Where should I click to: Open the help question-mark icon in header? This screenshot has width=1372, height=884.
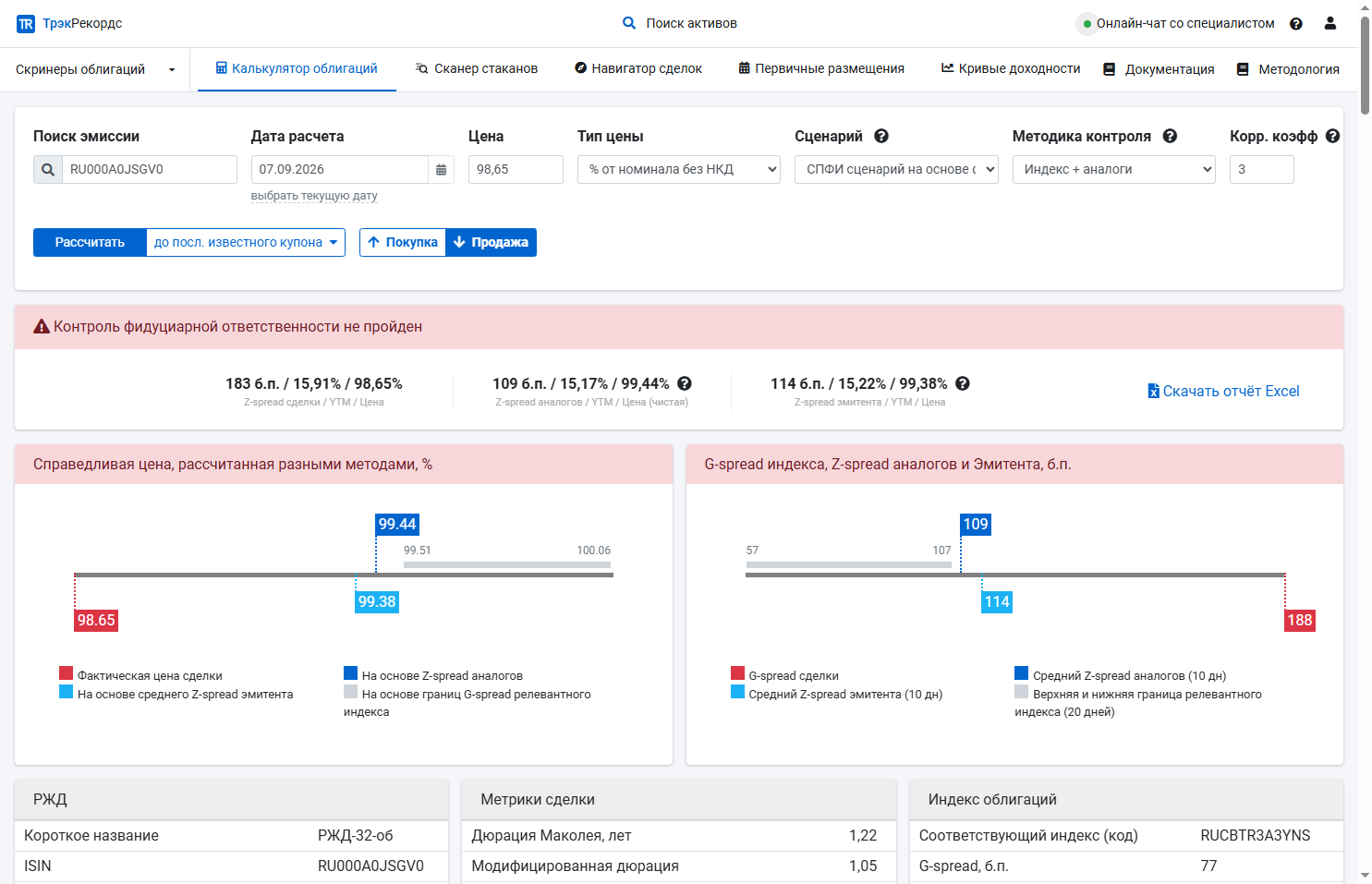click(1296, 24)
